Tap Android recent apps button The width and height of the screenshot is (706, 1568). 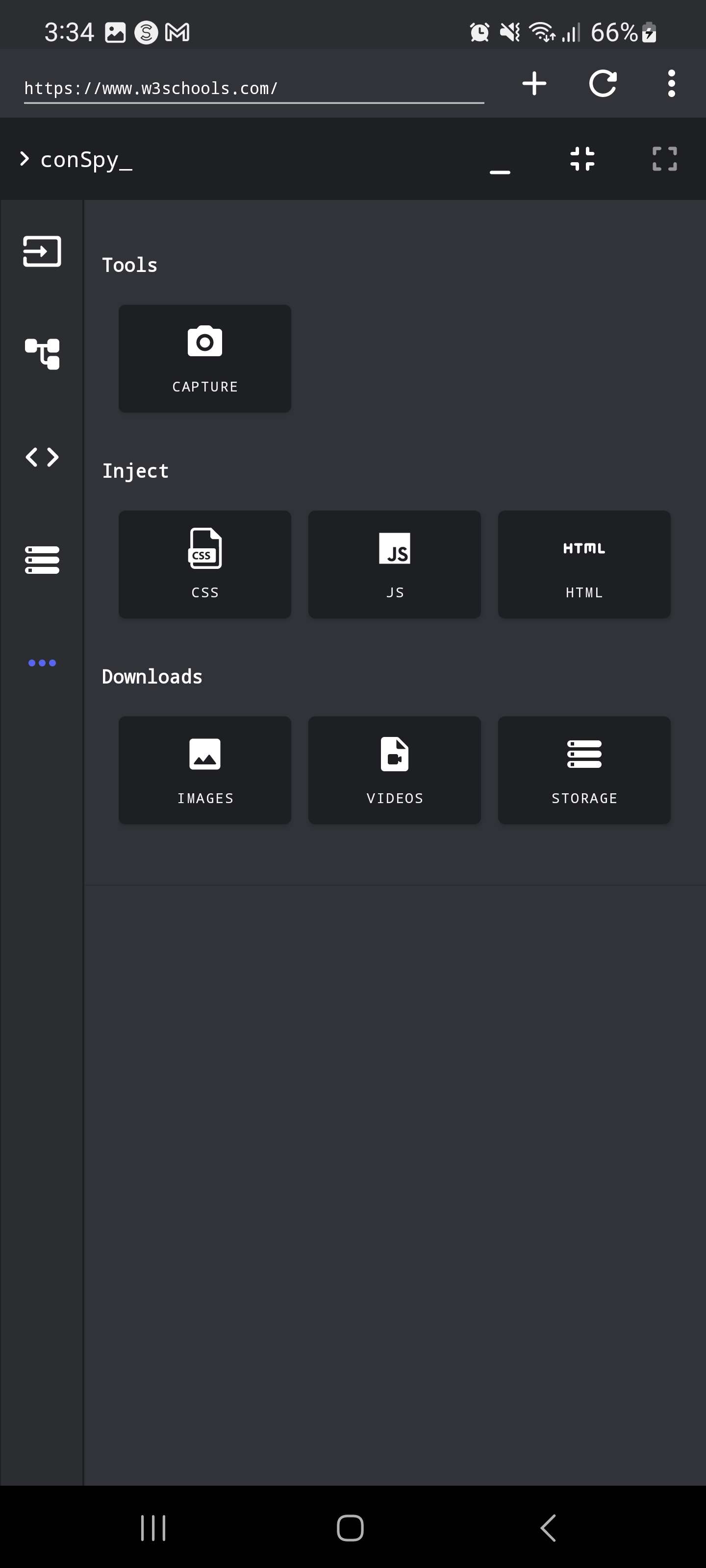153,1528
